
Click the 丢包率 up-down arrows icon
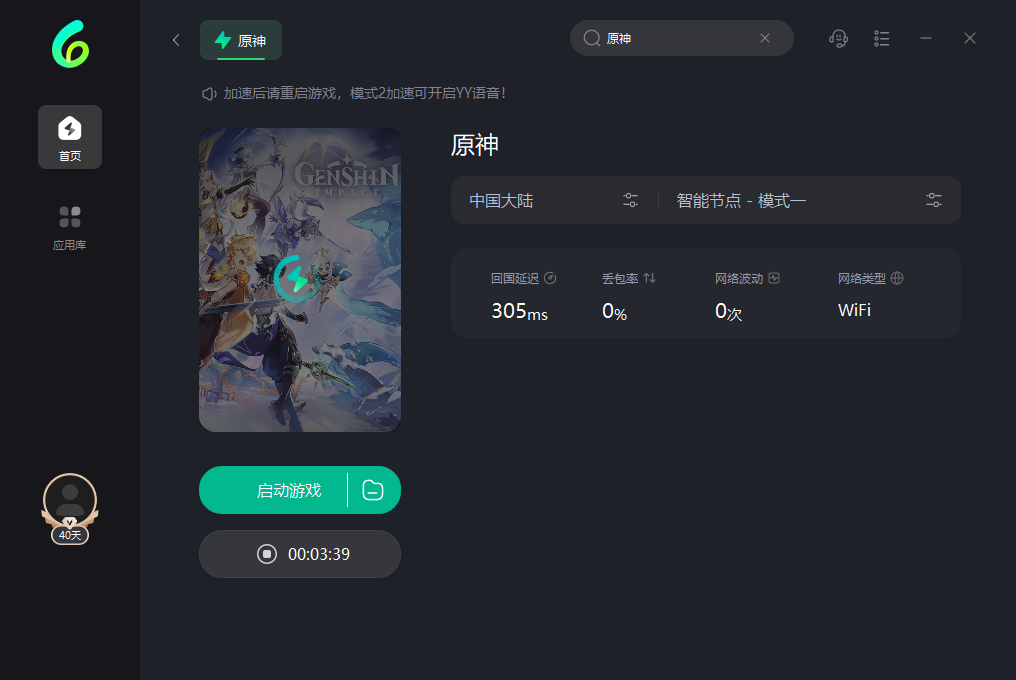coord(649,278)
